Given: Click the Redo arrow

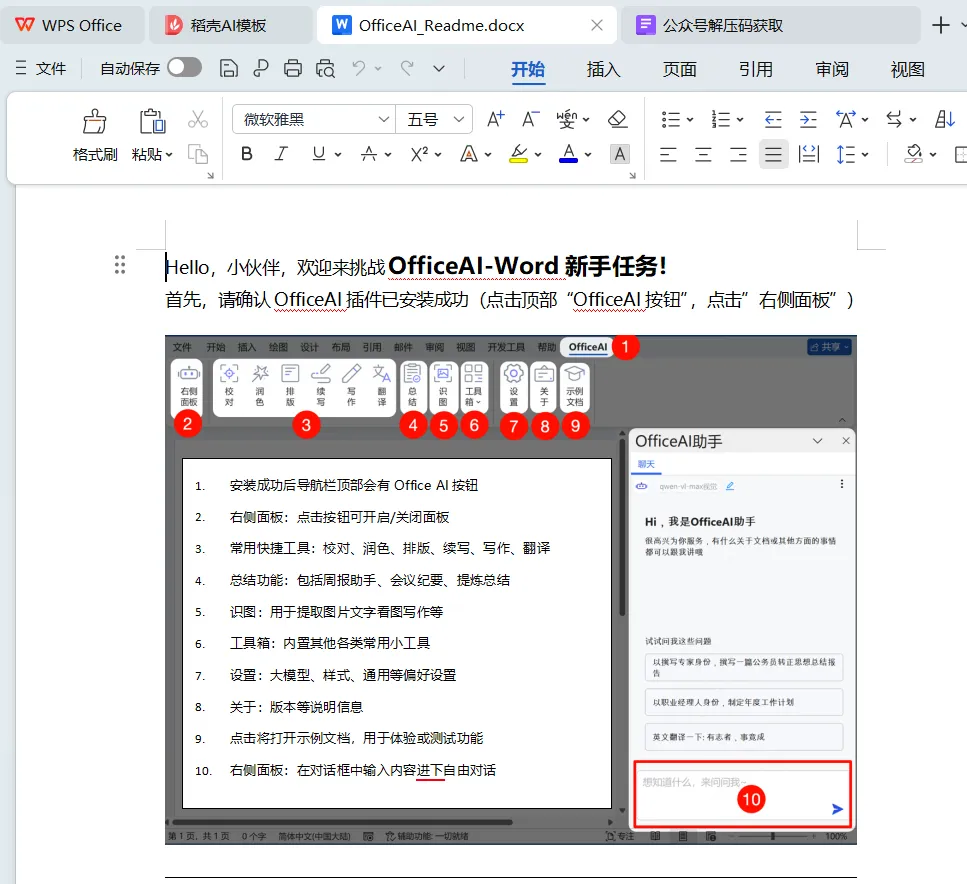Looking at the screenshot, I should pos(407,68).
